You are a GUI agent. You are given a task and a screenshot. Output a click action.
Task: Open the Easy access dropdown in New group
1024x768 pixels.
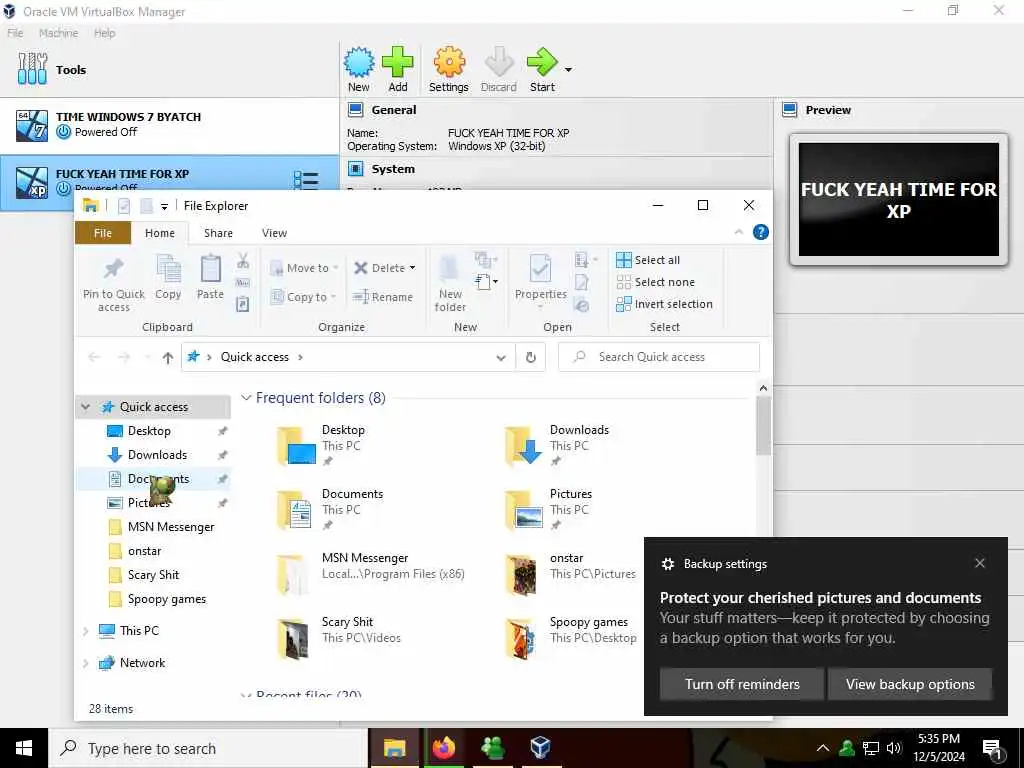(487, 282)
